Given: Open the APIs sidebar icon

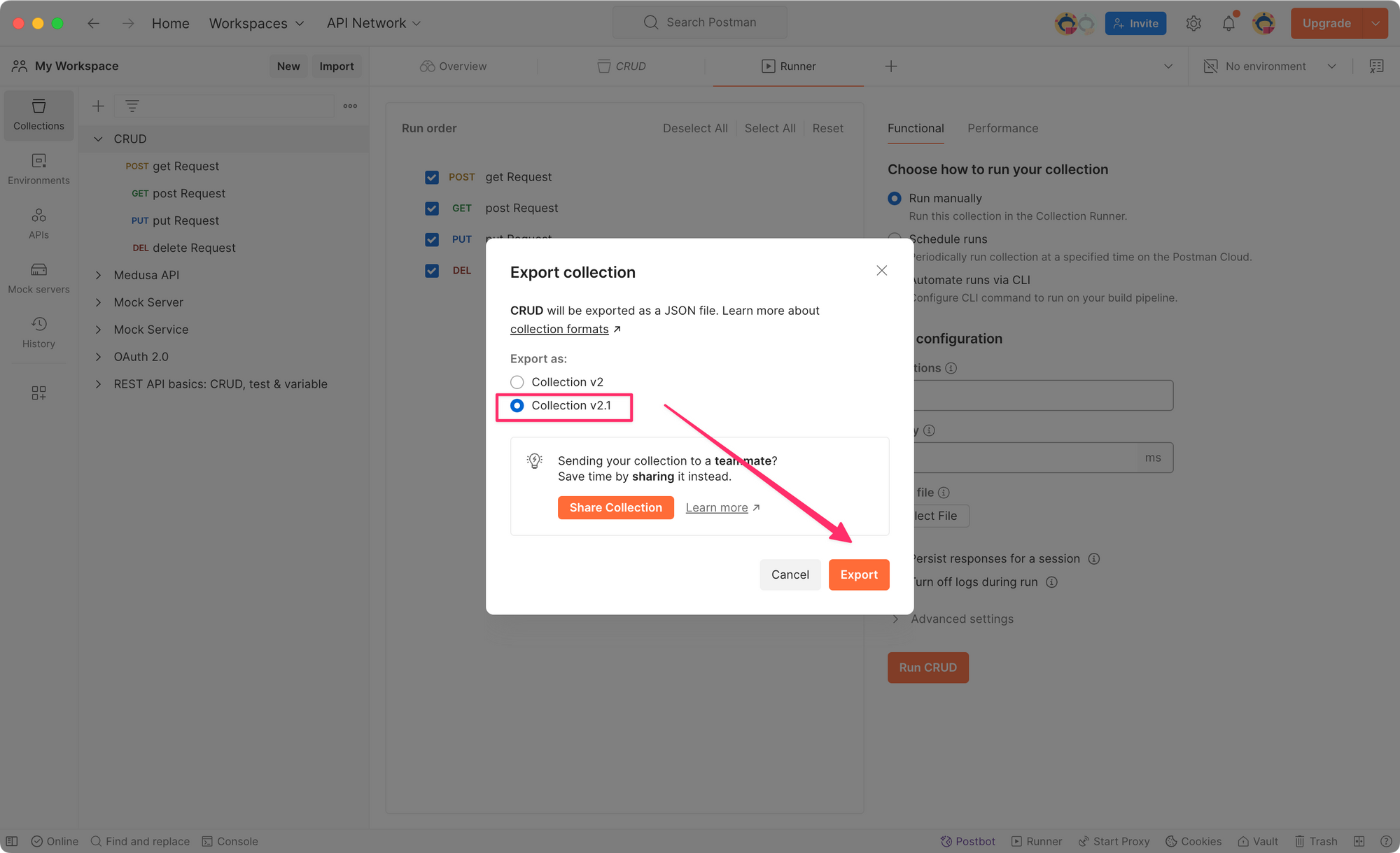Looking at the screenshot, I should 38,223.
